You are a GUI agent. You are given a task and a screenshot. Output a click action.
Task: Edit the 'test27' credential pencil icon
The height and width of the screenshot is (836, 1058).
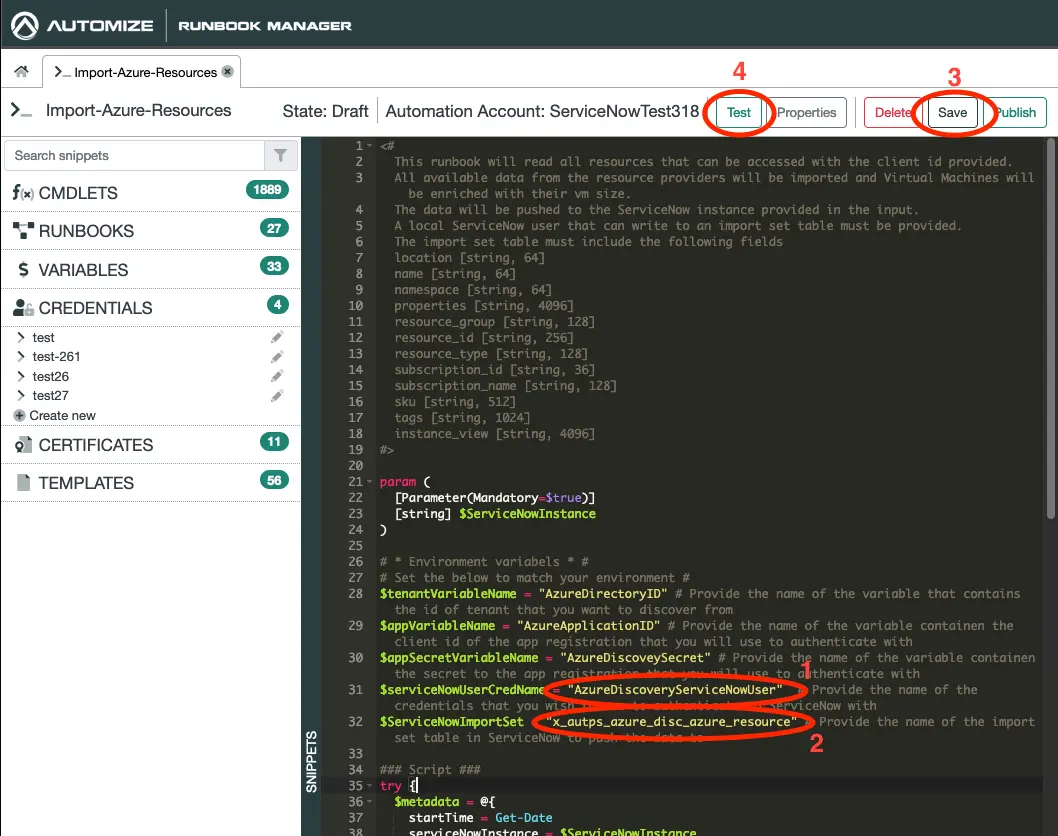(277, 395)
